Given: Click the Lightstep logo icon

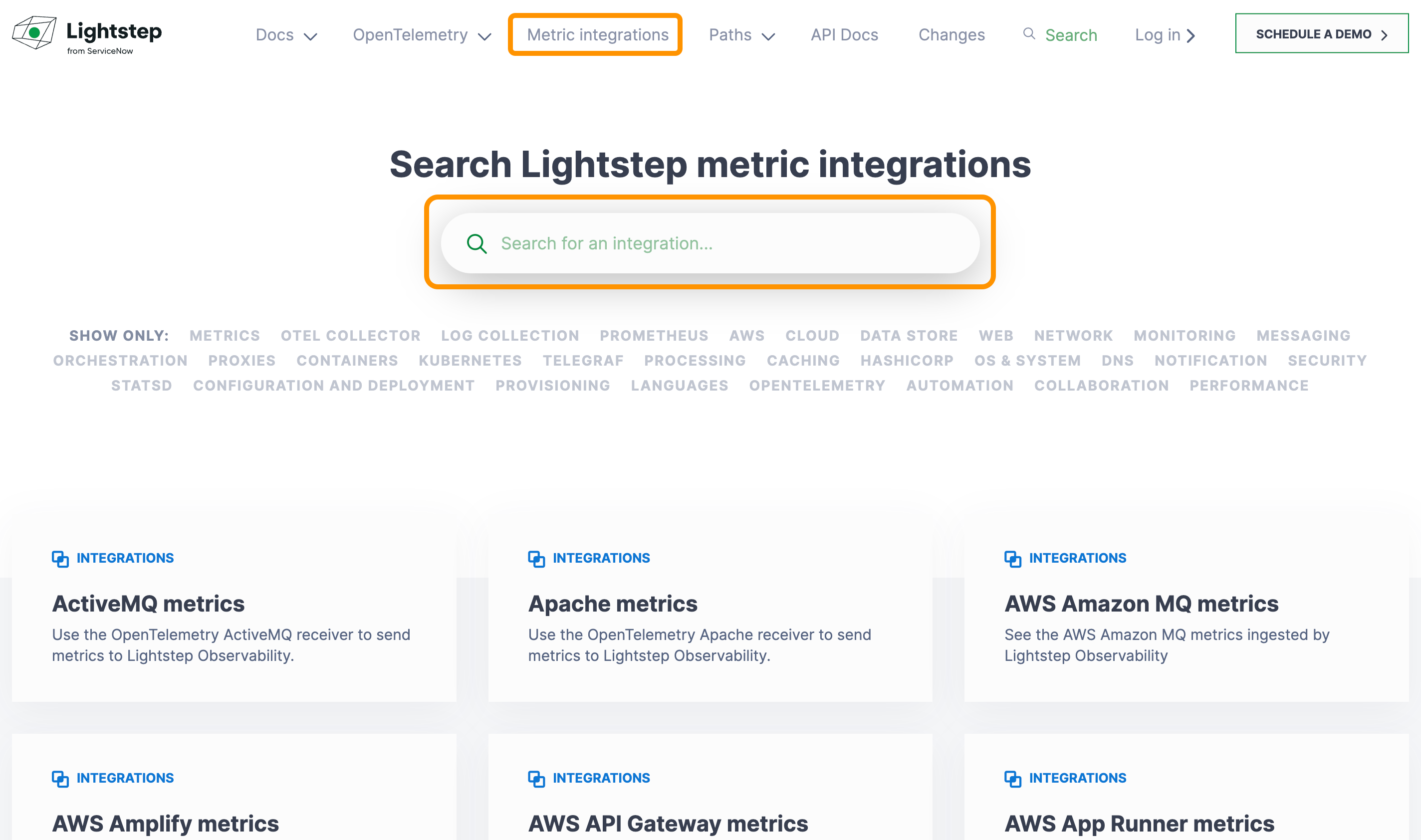Looking at the screenshot, I should pyautogui.click(x=34, y=33).
